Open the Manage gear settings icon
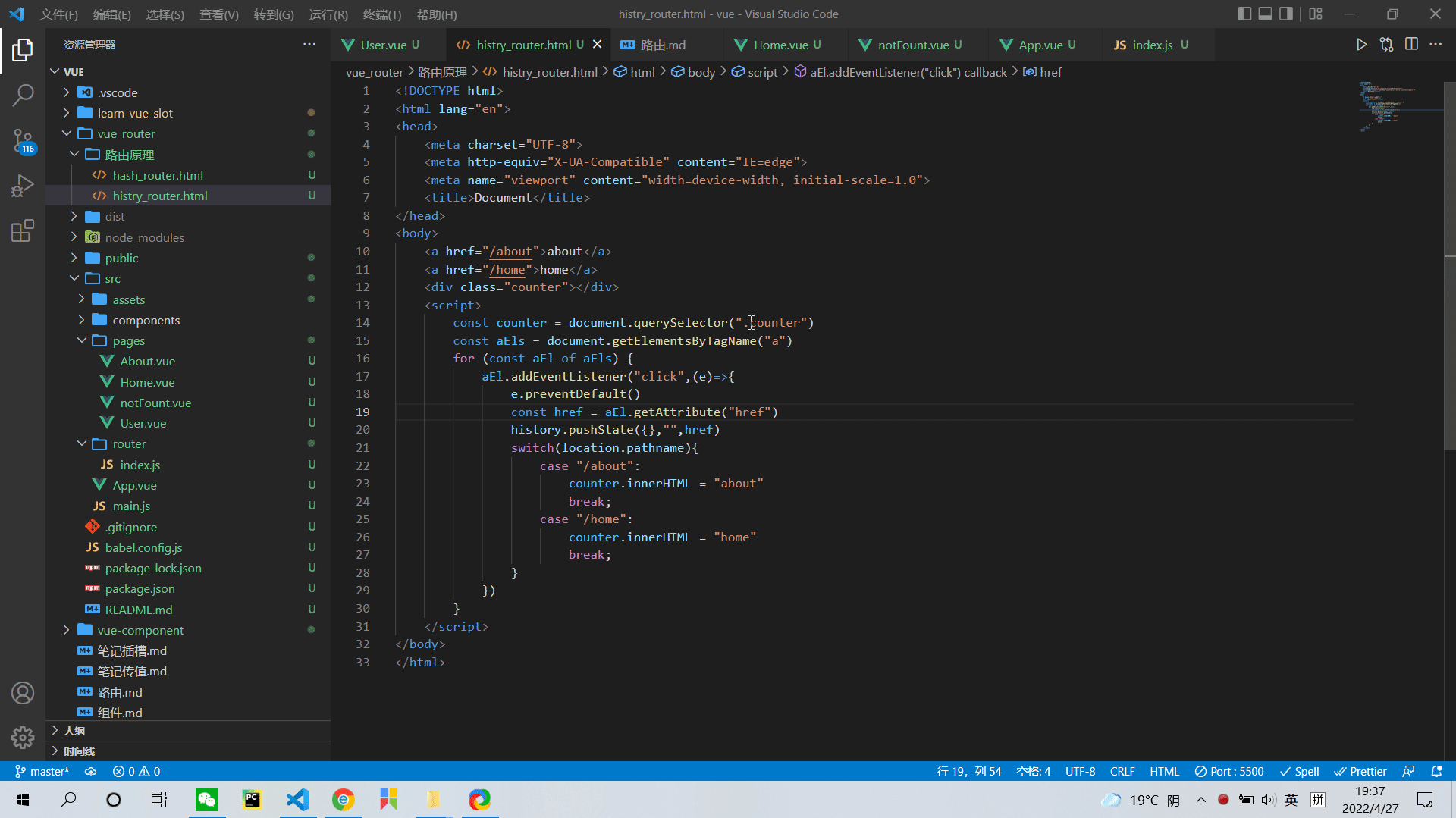 click(23, 737)
